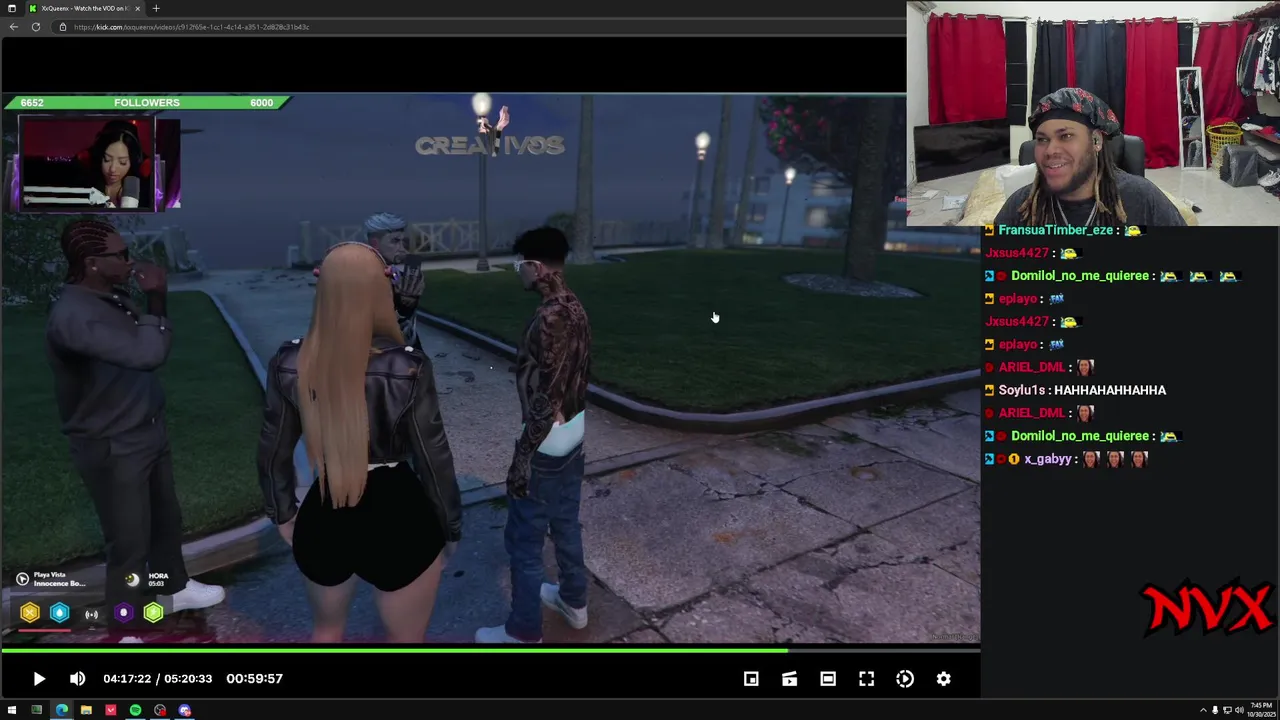Image resolution: width=1280 pixels, height=720 pixels.
Task: Open File Explorer from the taskbar
Action: pyautogui.click(x=86, y=711)
